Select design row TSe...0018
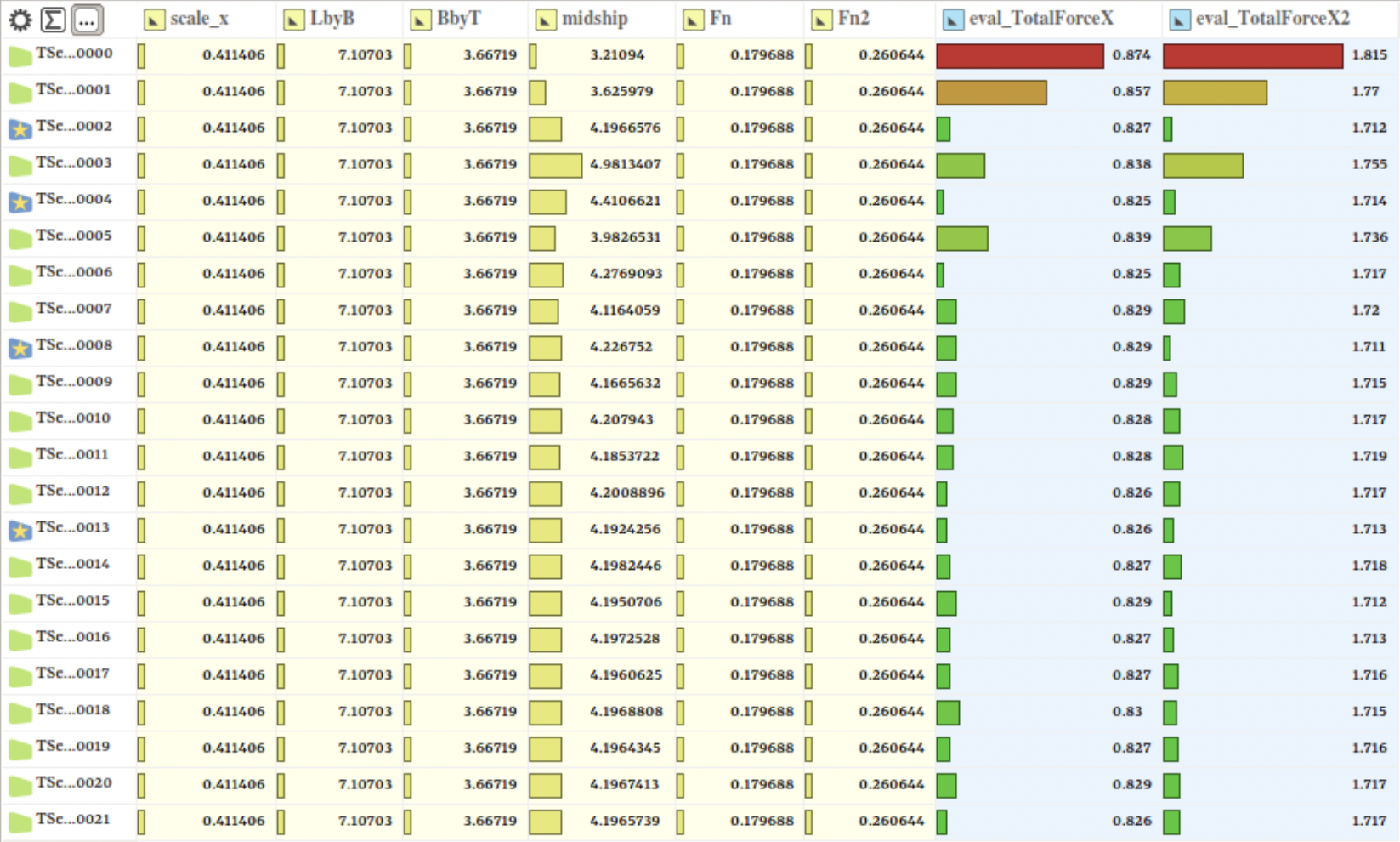Screen dimensions: 1400x842 pyautogui.click(x=700, y=712)
